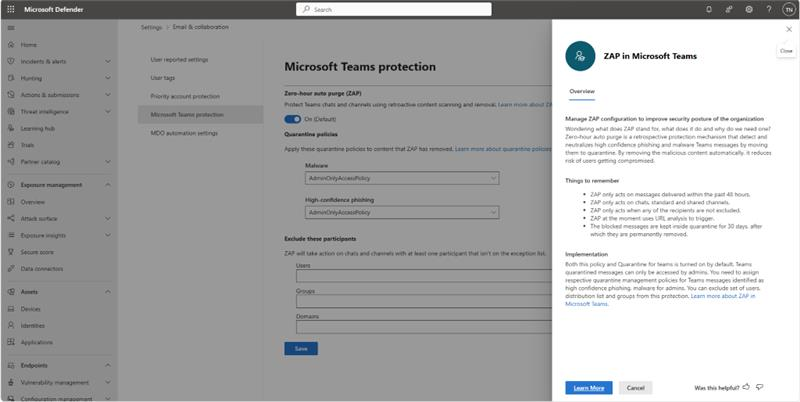
Task: Click the Devices icon in sidebar
Action: point(11,309)
